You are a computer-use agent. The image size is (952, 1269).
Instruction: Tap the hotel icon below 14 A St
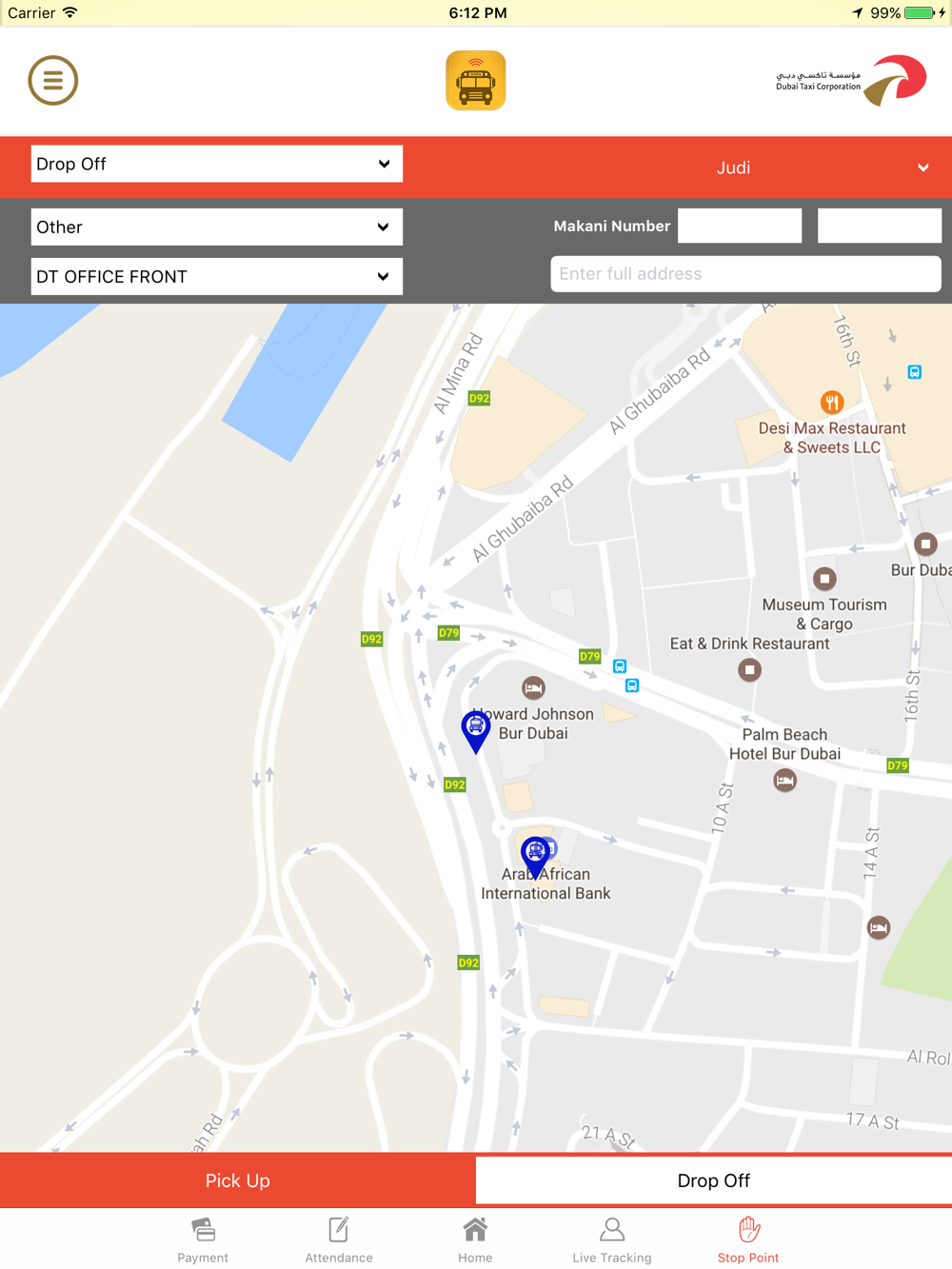pyautogui.click(x=879, y=927)
